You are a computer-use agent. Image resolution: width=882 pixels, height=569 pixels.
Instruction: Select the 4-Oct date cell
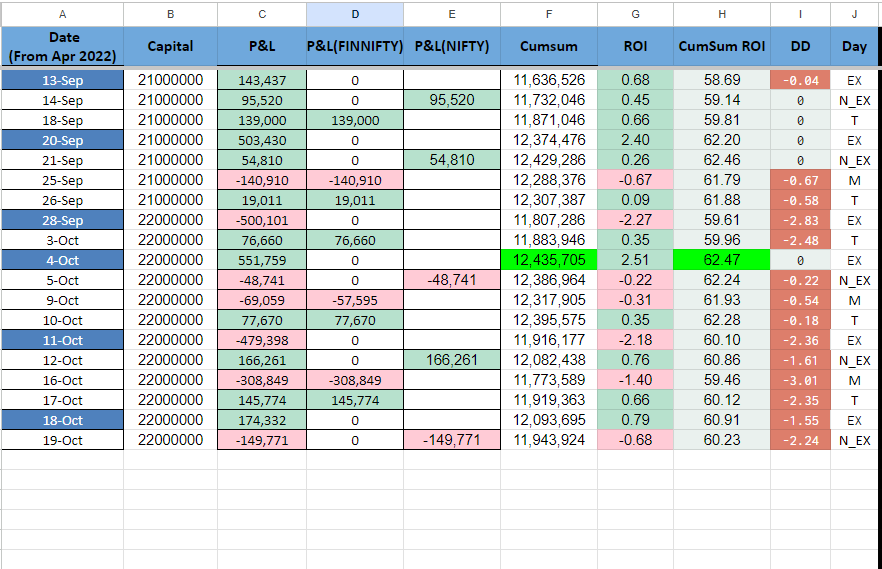pos(62,260)
